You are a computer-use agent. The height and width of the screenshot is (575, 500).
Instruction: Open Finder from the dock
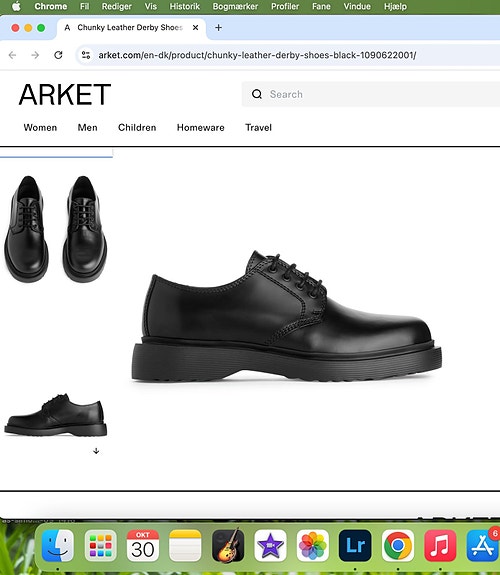[58, 546]
